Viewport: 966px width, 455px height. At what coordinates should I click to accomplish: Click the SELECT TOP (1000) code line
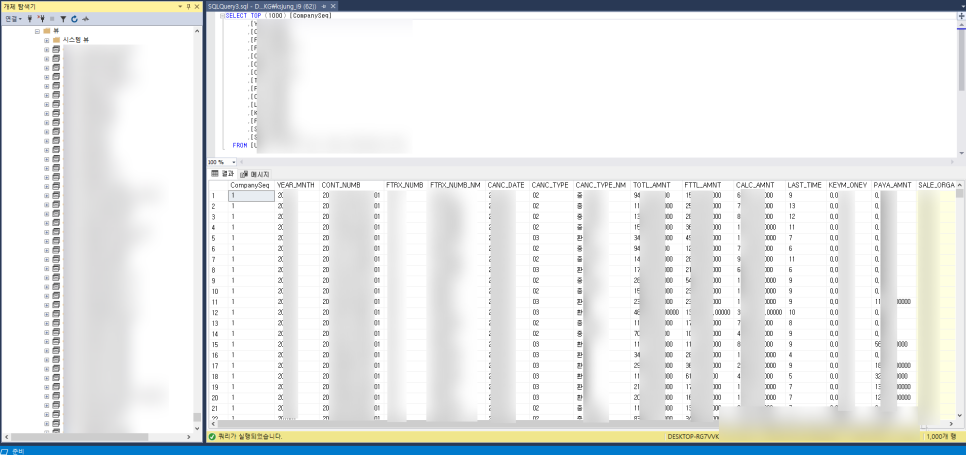tap(279, 15)
